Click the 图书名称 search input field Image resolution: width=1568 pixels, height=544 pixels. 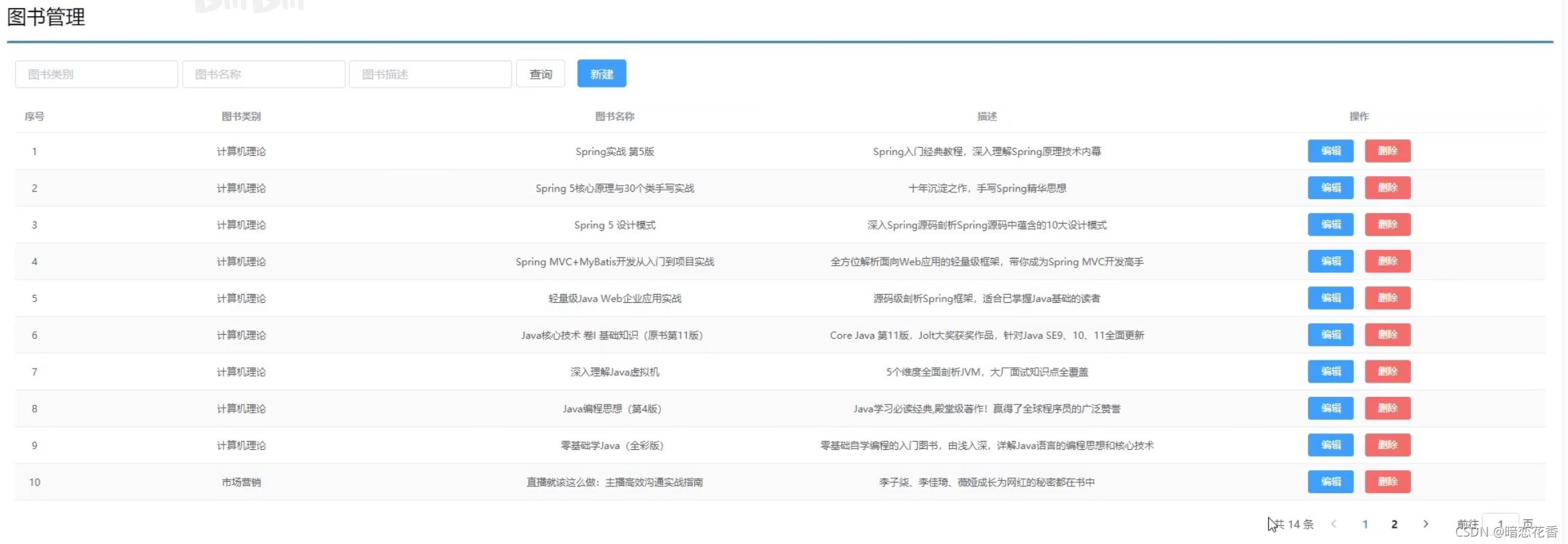click(x=263, y=75)
